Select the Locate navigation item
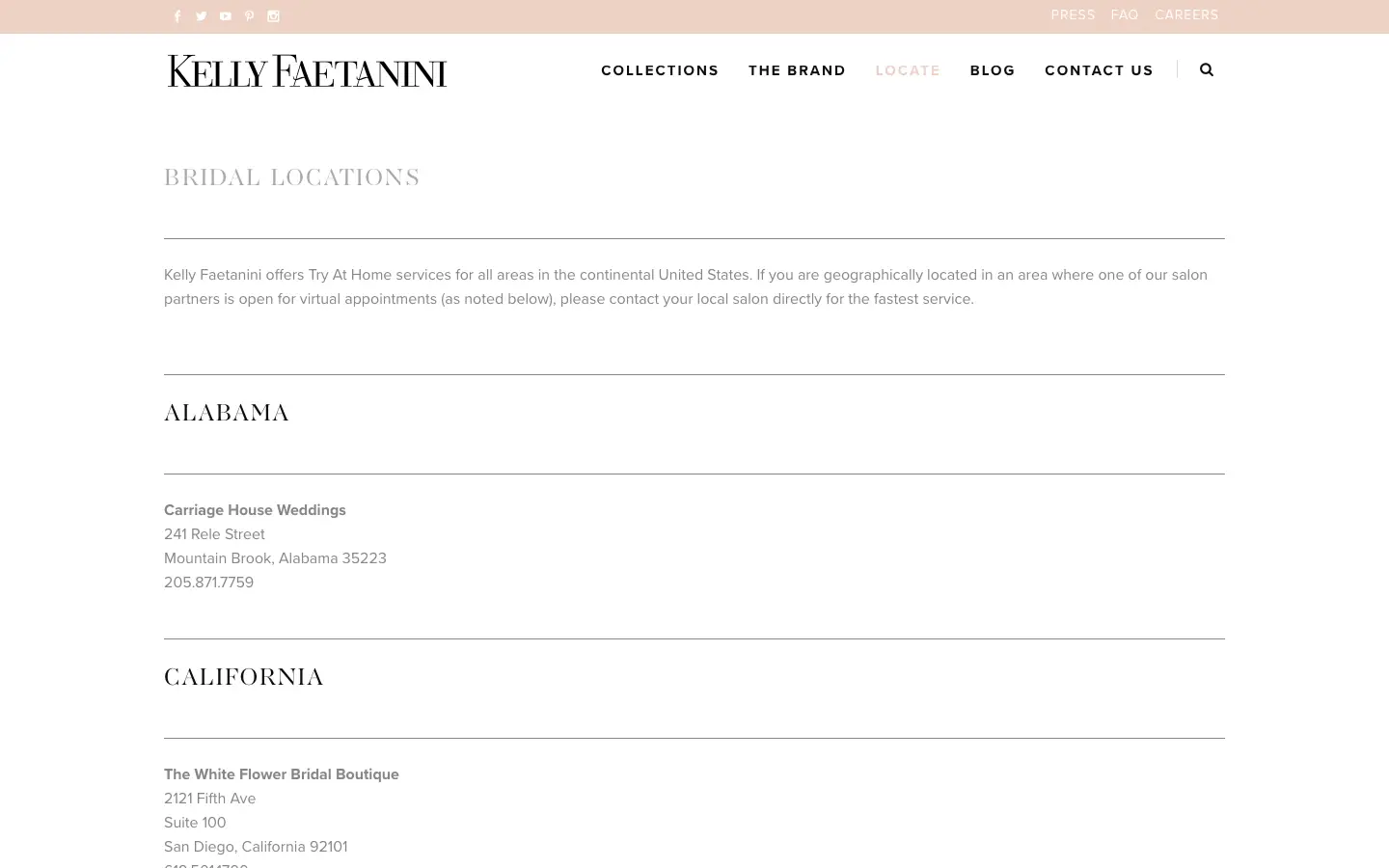 coord(908,70)
